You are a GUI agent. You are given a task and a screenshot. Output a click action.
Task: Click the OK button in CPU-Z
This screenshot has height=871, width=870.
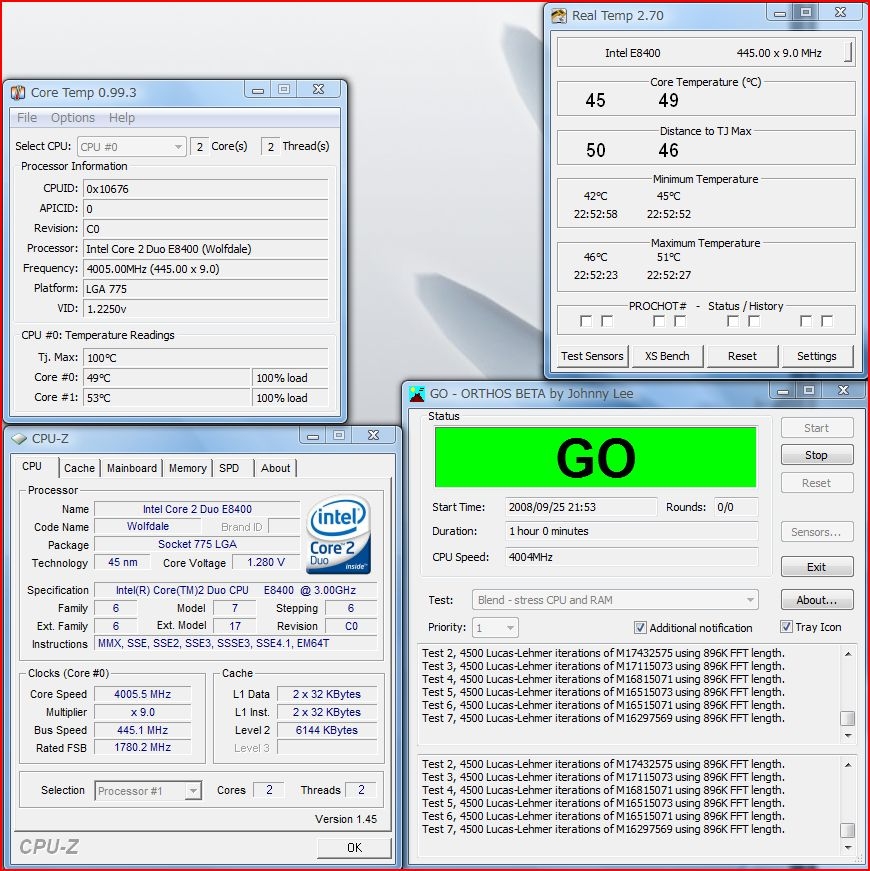[x=354, y=848]
